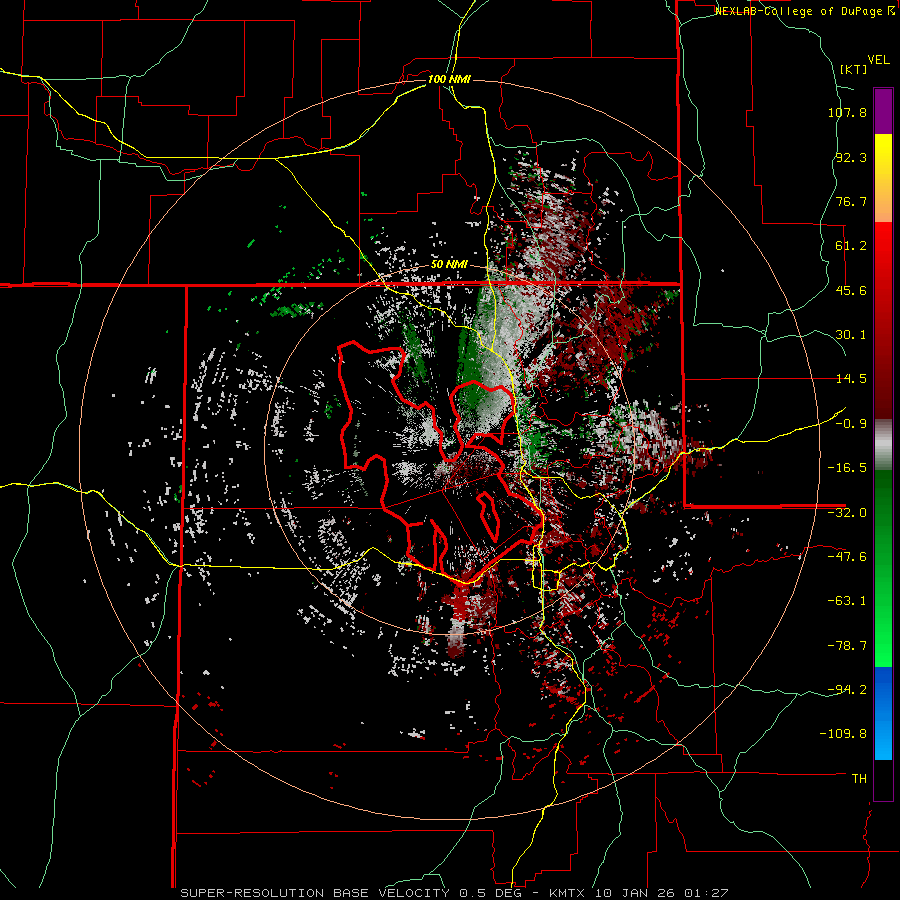Click the 100 NMI range ring label
Screen dimensions: 900x900
point(449,79)
